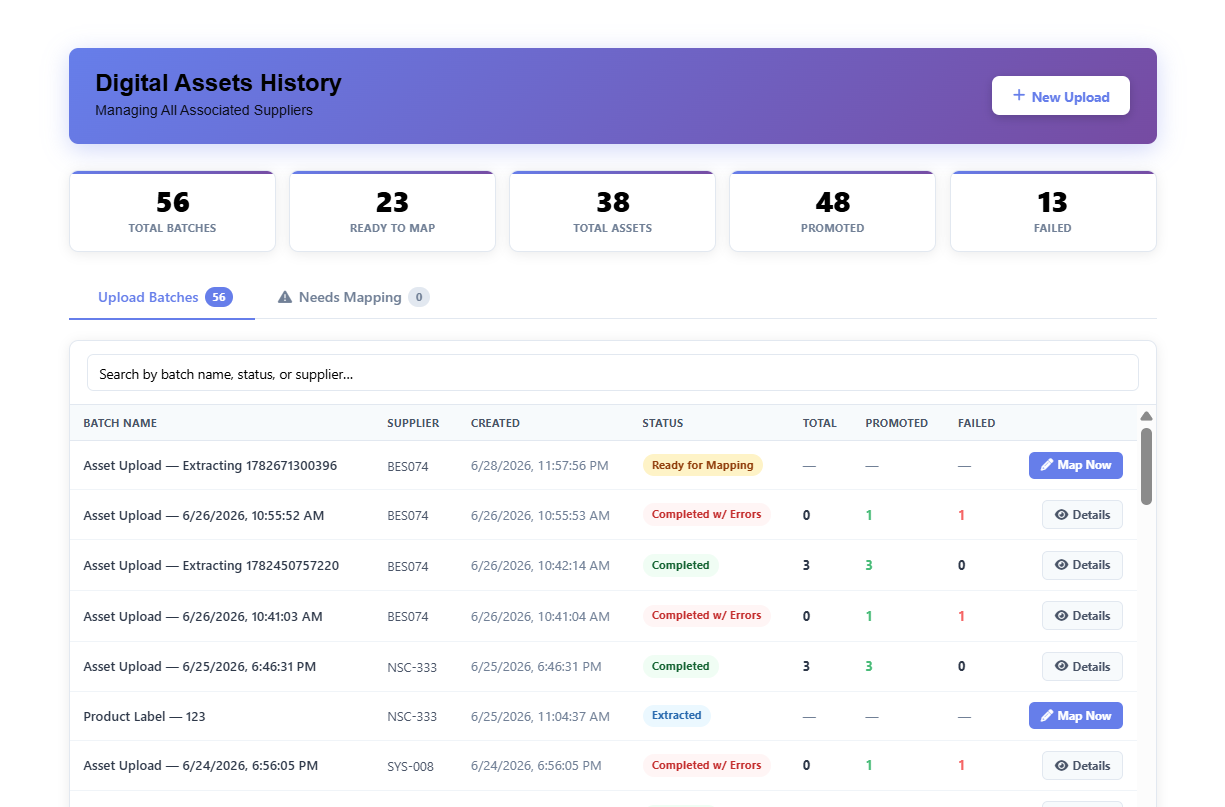Select the Ready to Map stat card
Image resolution: width=1225 pixels, height=807 pixels.
(392, 211)
